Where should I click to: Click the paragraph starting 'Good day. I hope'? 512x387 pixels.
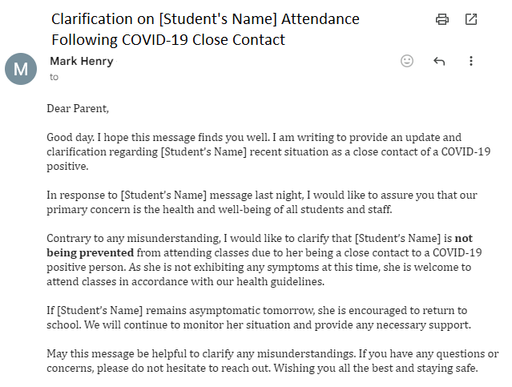pyautogui.click(x=268, y=152)
